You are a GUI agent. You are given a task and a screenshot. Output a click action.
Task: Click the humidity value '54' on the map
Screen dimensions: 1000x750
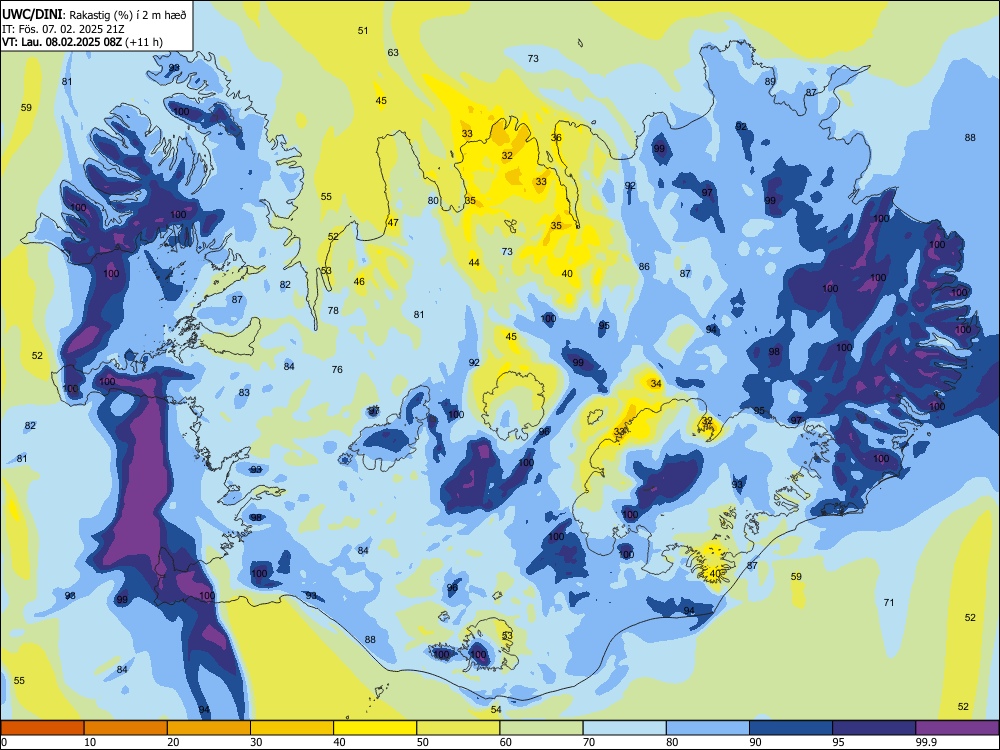coord(496,709)
